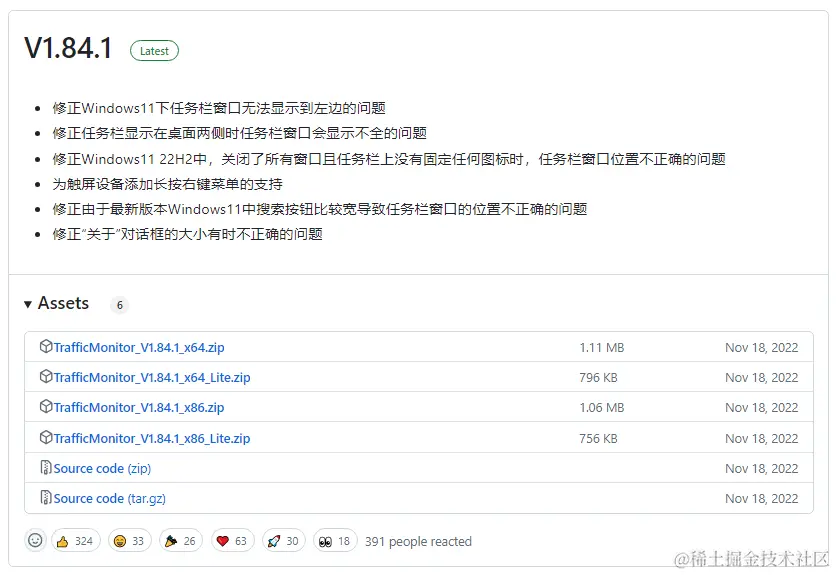
Task: Collapse the Assets section triangle
Action: 28,304
